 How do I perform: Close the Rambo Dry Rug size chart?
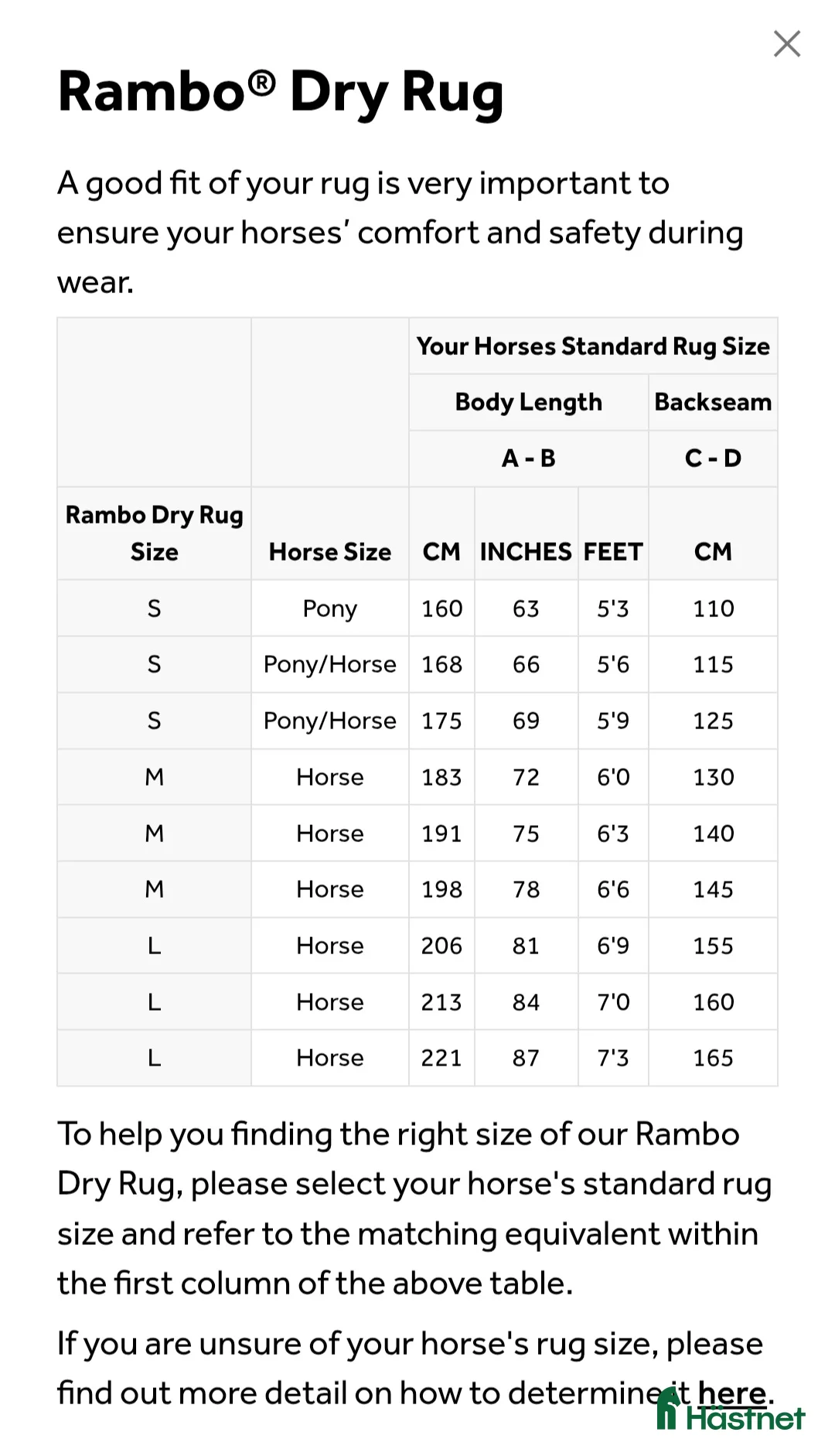tap(786, 44)
